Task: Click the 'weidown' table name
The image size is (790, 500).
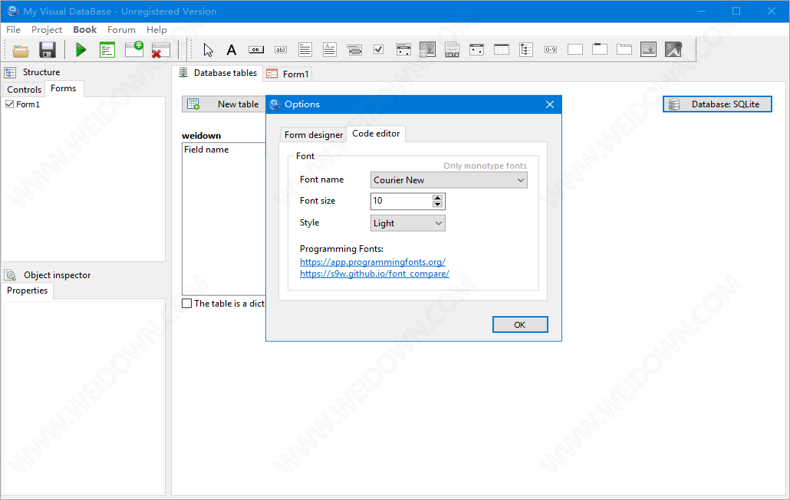Action: point(201,136)
